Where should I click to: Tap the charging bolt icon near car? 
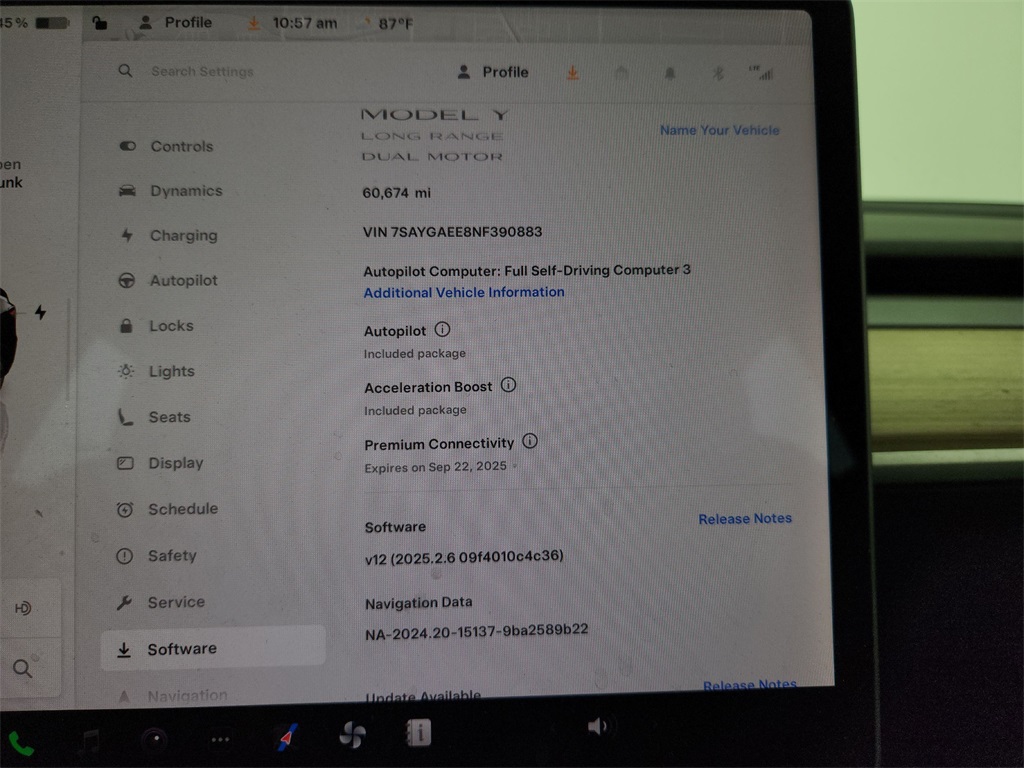[40, 312]
